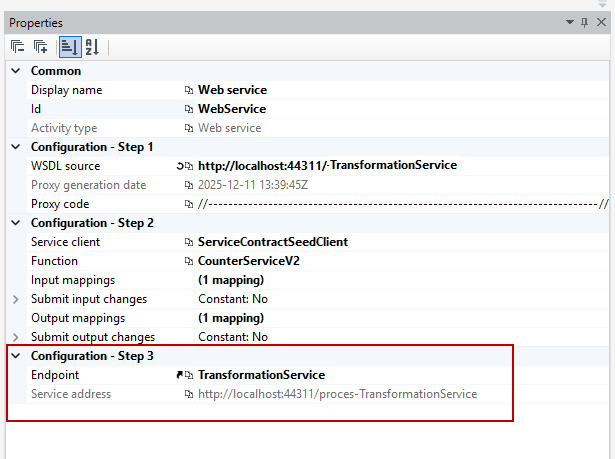Viewport: 615px width, 459px height.
Task: Click the expand all categories toolbar icon
Action: coord(40,47)
